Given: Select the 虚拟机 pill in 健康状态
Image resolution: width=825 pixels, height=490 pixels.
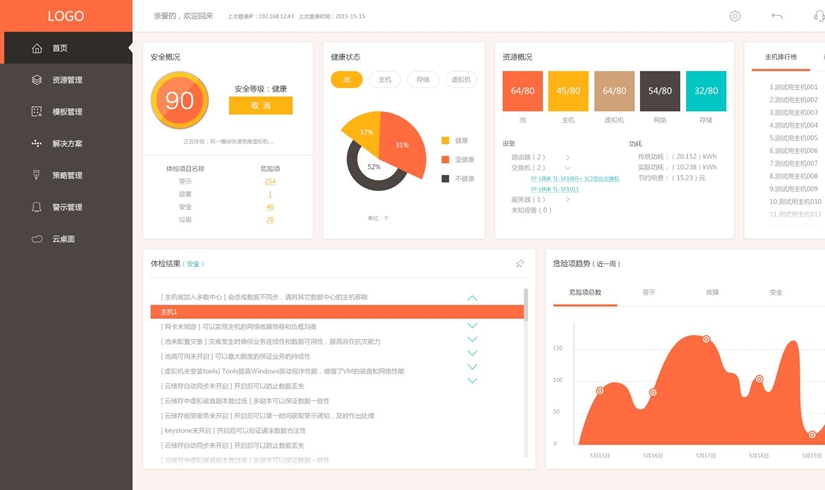Looking at the screenshot, I should tap(461, 79).
